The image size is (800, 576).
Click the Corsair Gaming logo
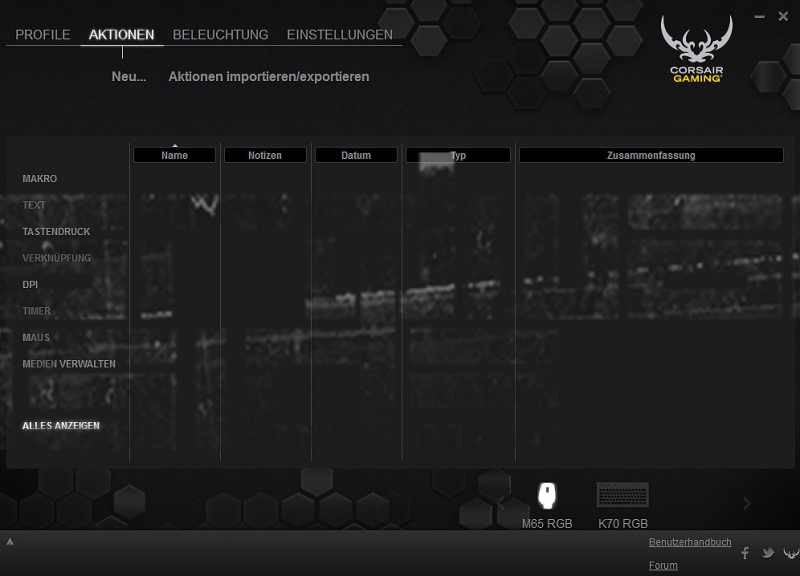pos(697,49)
